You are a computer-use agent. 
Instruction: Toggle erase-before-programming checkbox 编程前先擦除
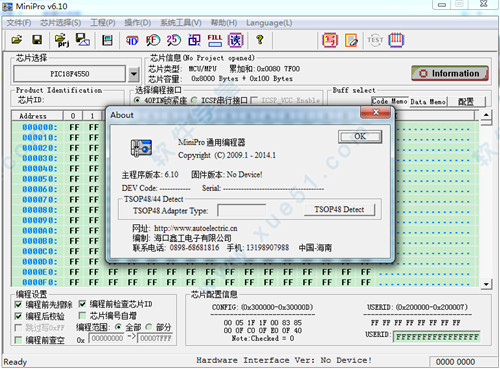(19, 305)
